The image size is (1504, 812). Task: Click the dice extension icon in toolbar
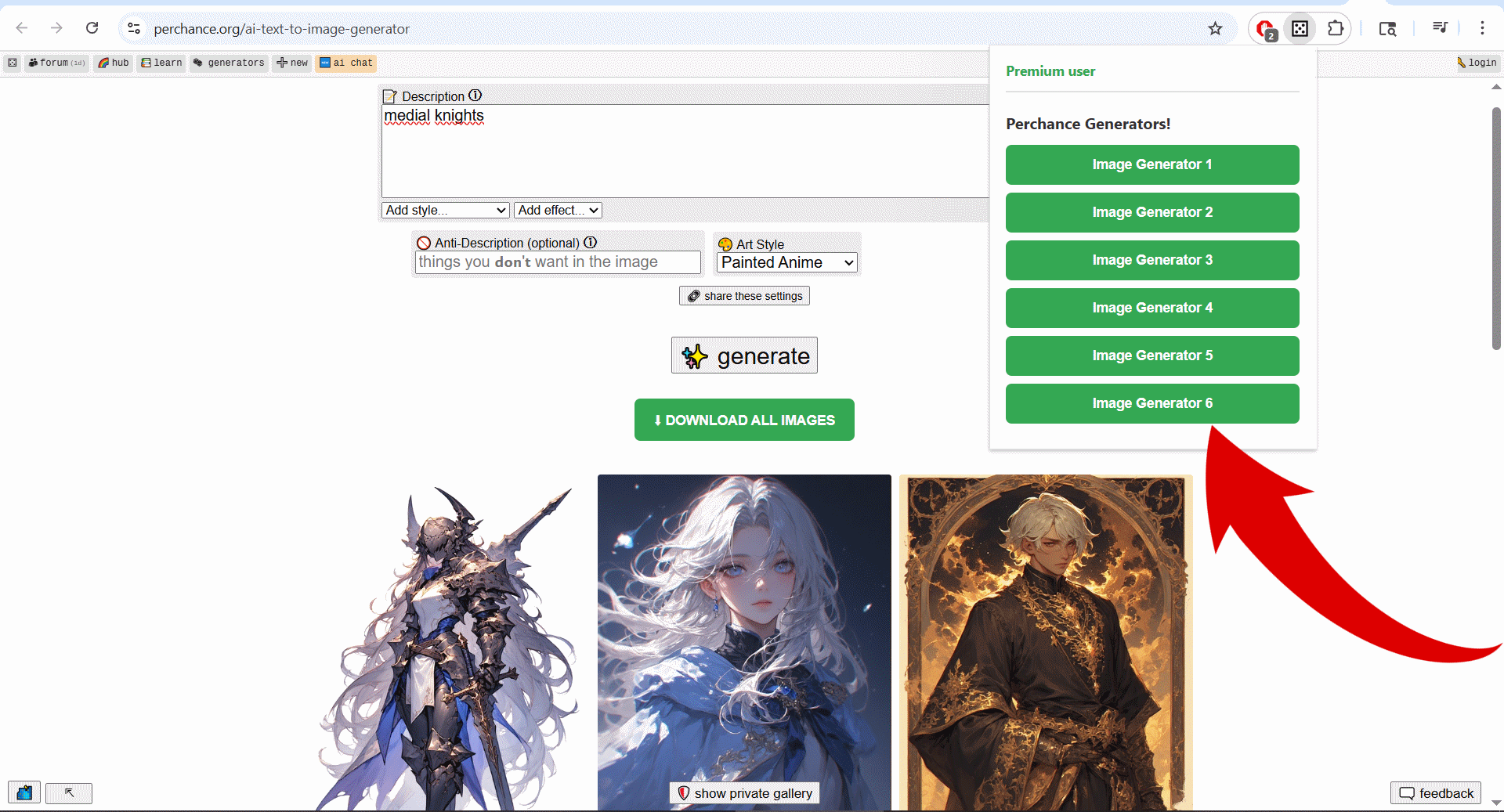coord(1300,29)
